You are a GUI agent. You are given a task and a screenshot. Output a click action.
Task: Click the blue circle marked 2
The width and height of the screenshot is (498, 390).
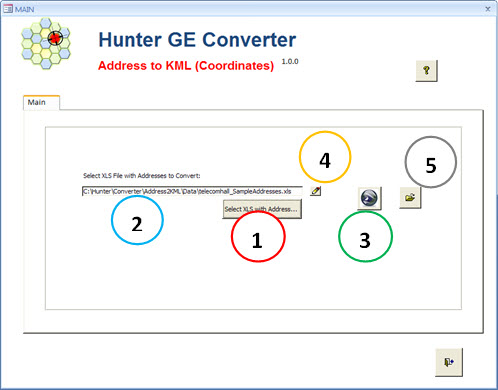(x=137, y=220)
